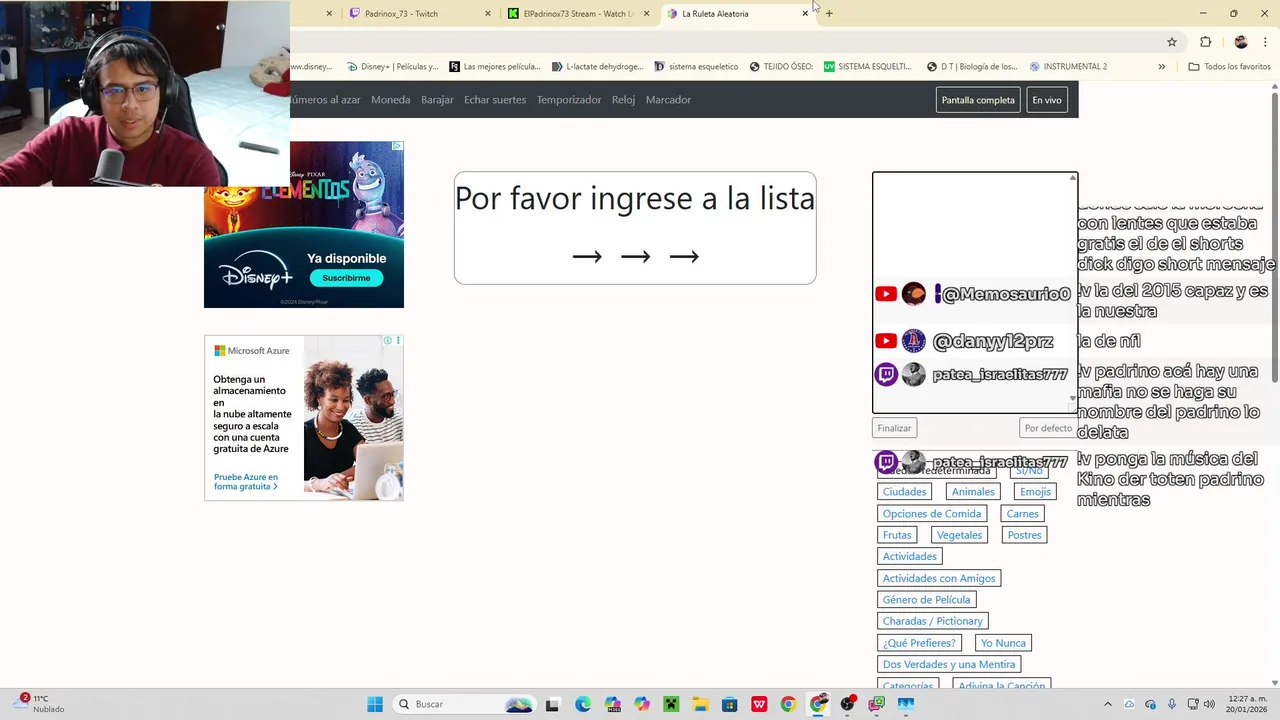Click the Por defecto button
1280x720 pixels.
click(x=1048, y=428)
